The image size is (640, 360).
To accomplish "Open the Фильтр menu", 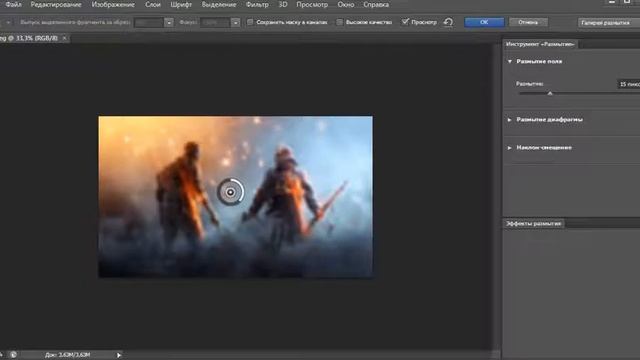I will point(257,5).
